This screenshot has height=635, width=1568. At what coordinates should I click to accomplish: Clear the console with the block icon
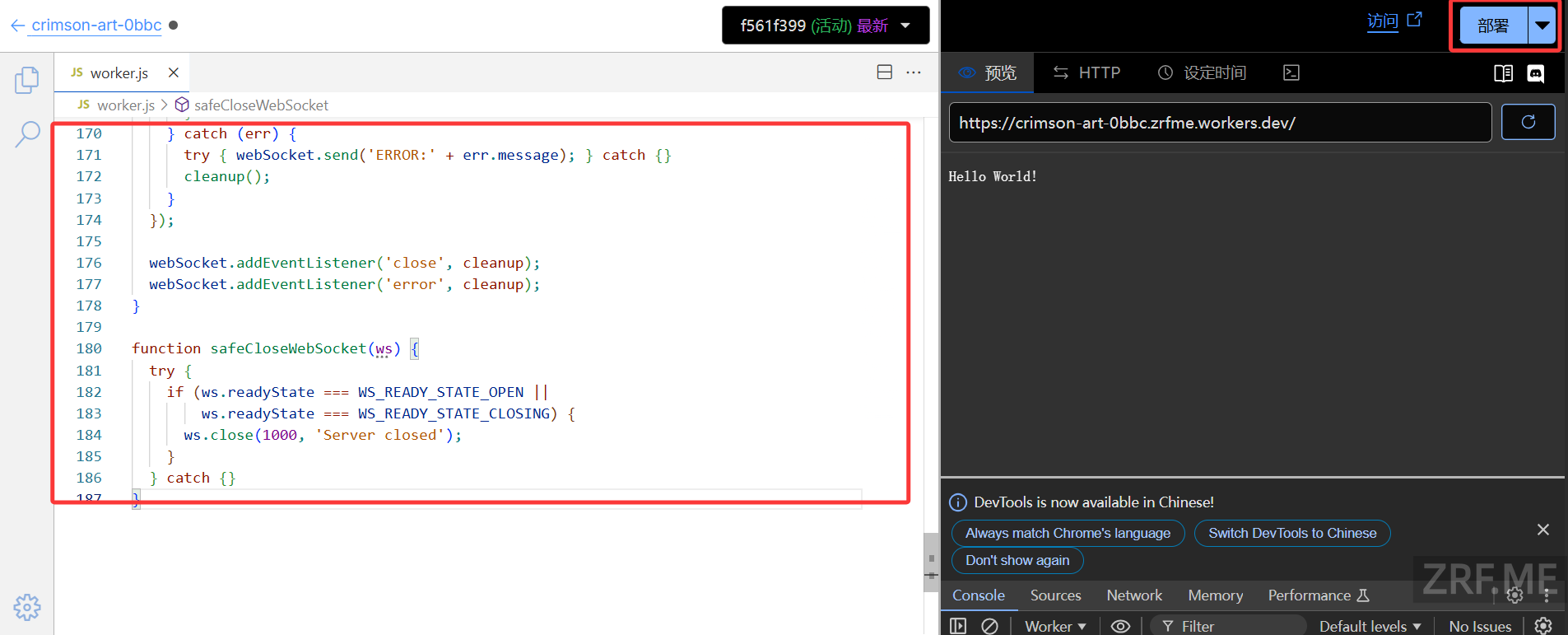click(990, 626)
